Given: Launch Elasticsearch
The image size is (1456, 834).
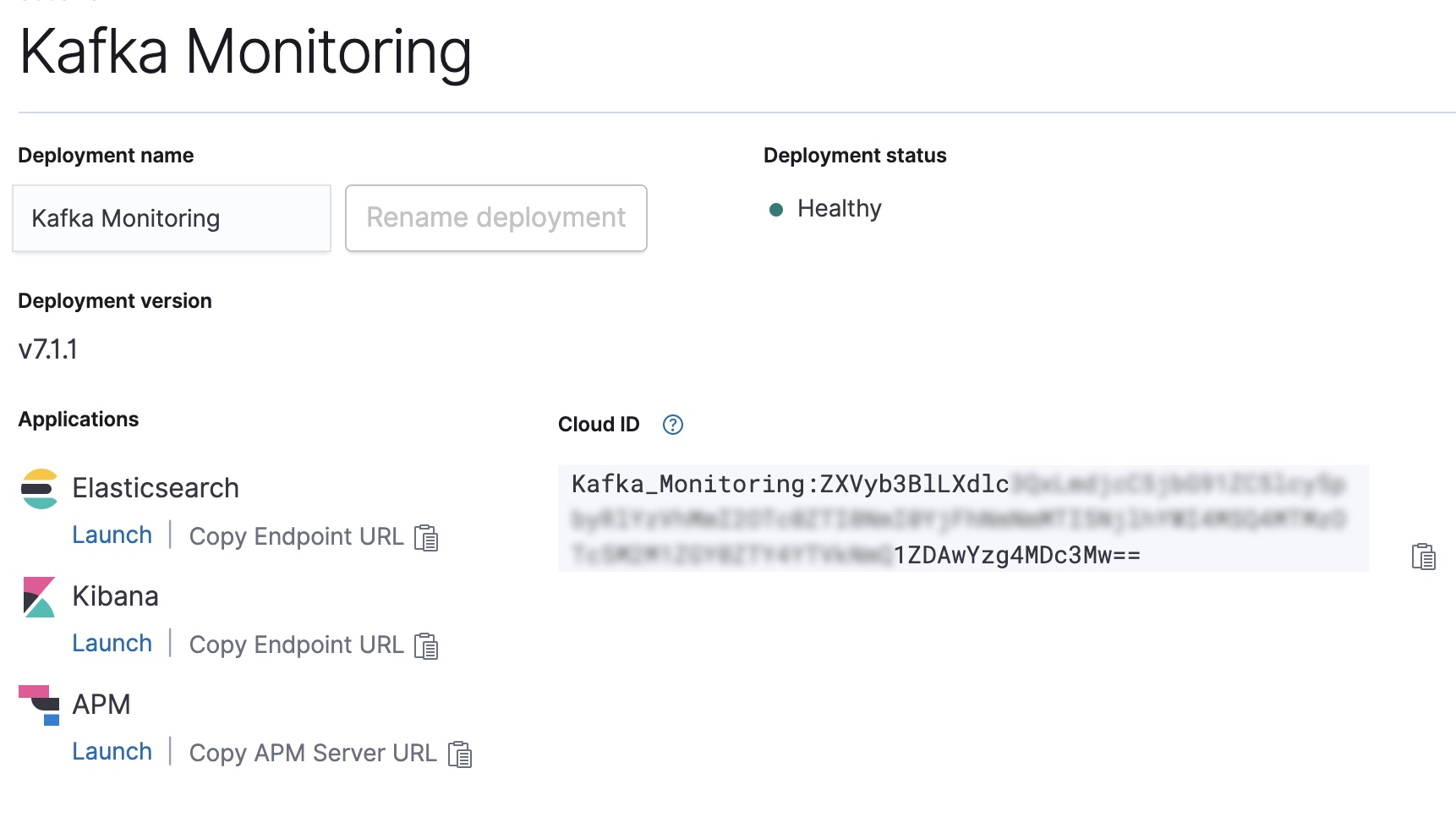Looking at the screenshot, I should 112,535.
